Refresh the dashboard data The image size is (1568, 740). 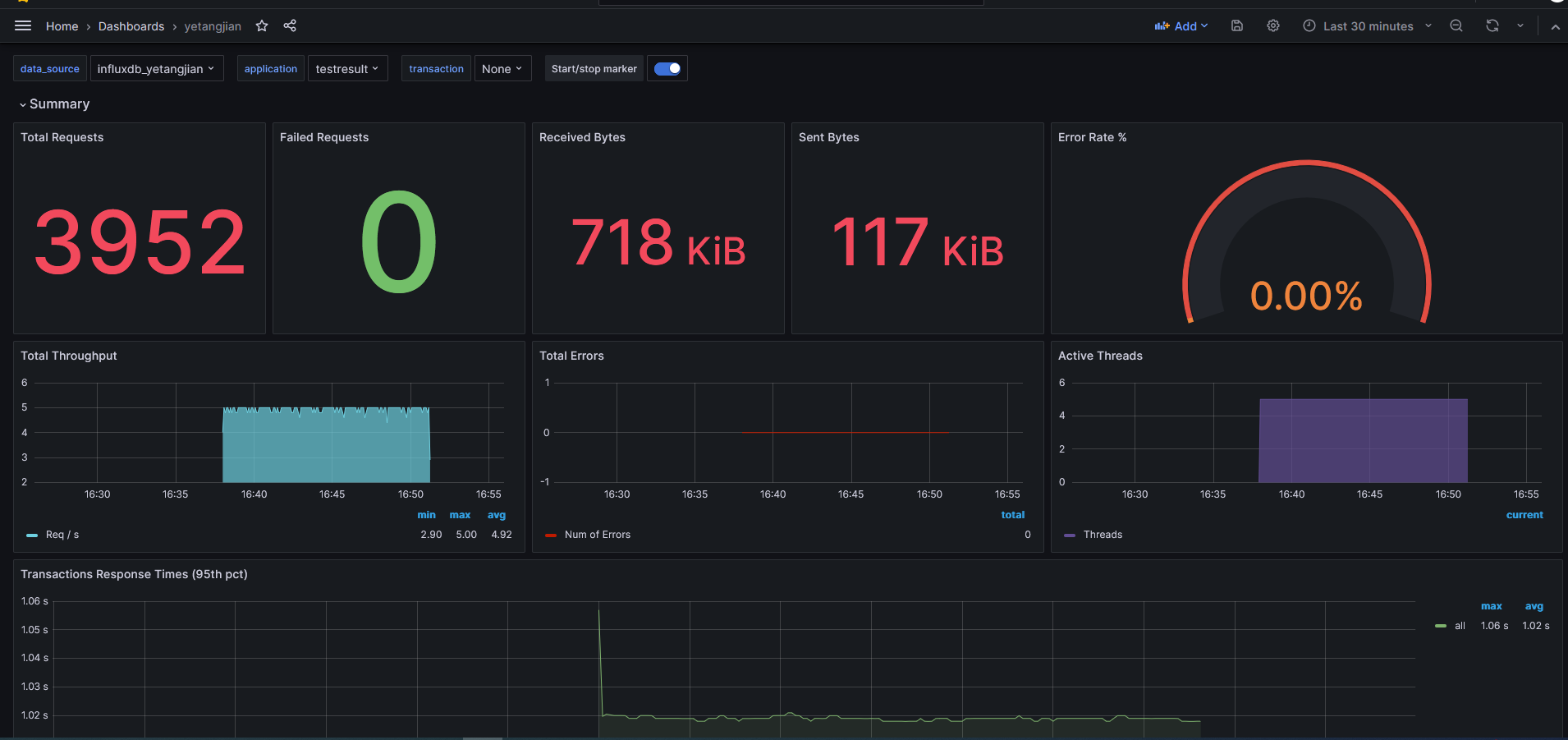[x=1491, y=25]
